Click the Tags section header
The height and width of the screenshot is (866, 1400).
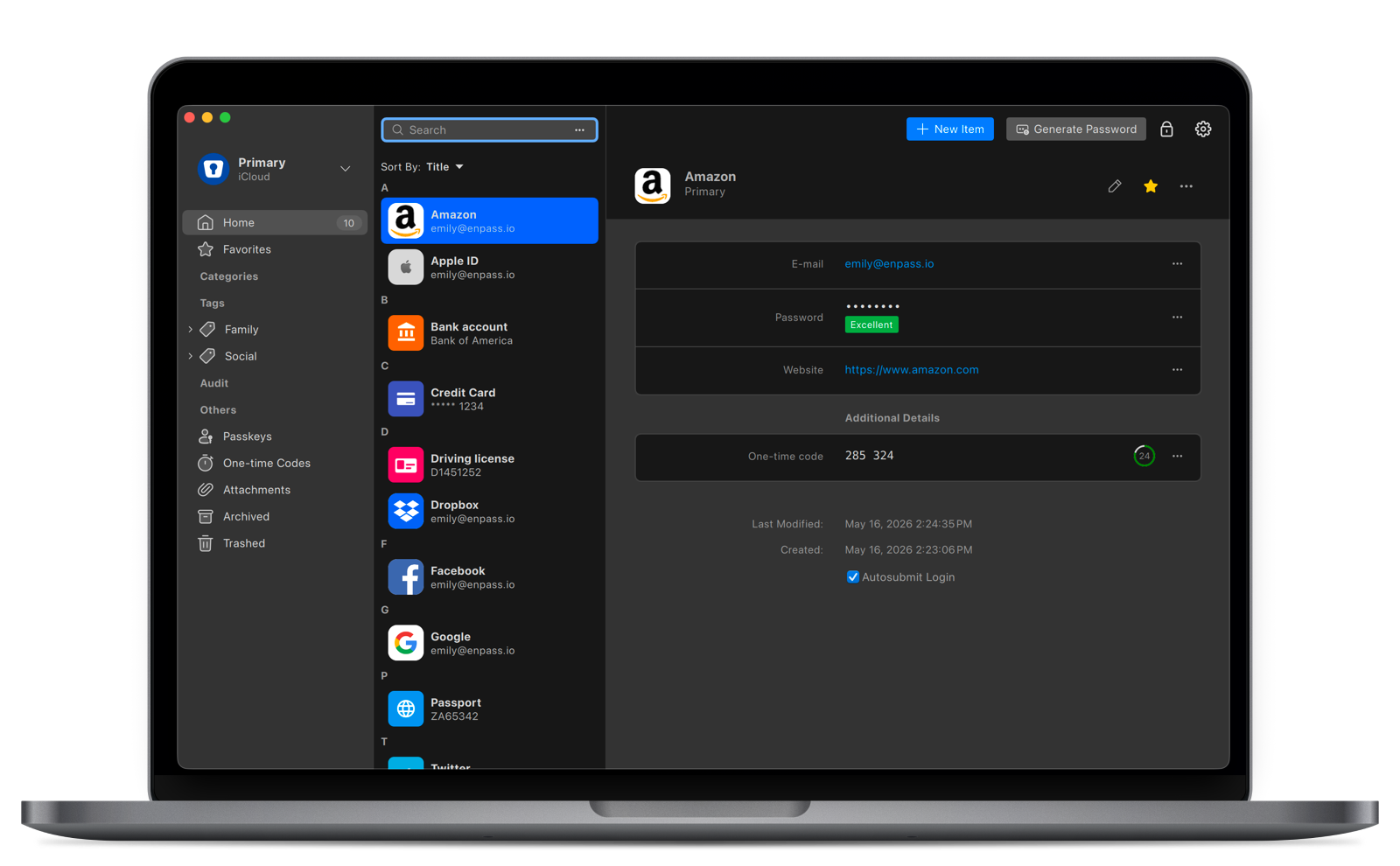point(212,303)
